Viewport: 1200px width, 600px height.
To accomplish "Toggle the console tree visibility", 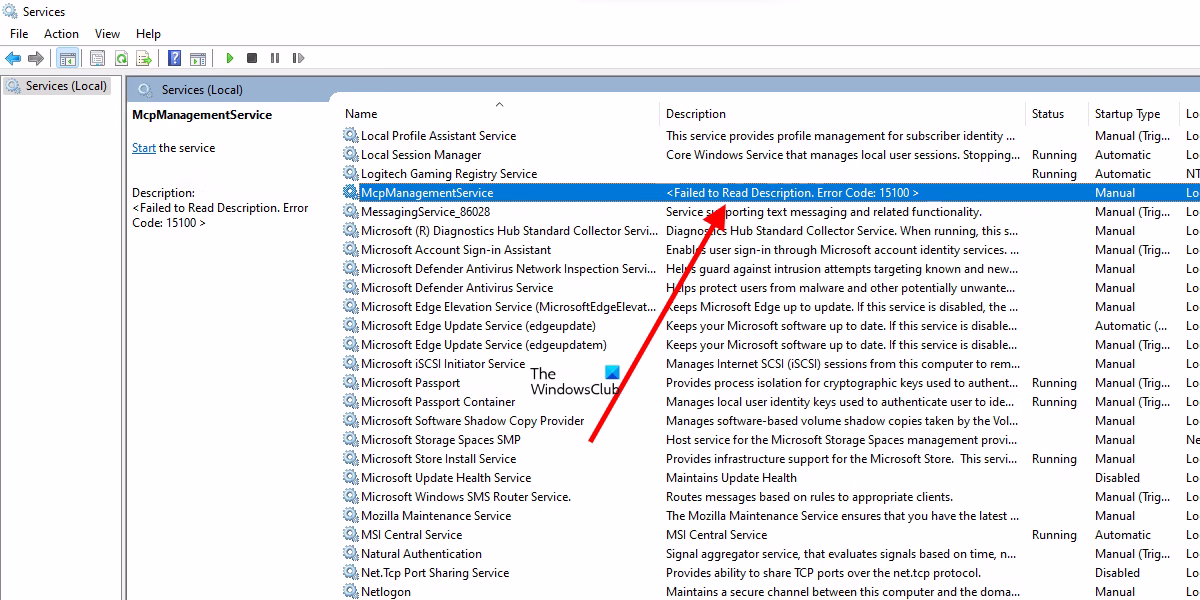I will click(x=68, y=57).
